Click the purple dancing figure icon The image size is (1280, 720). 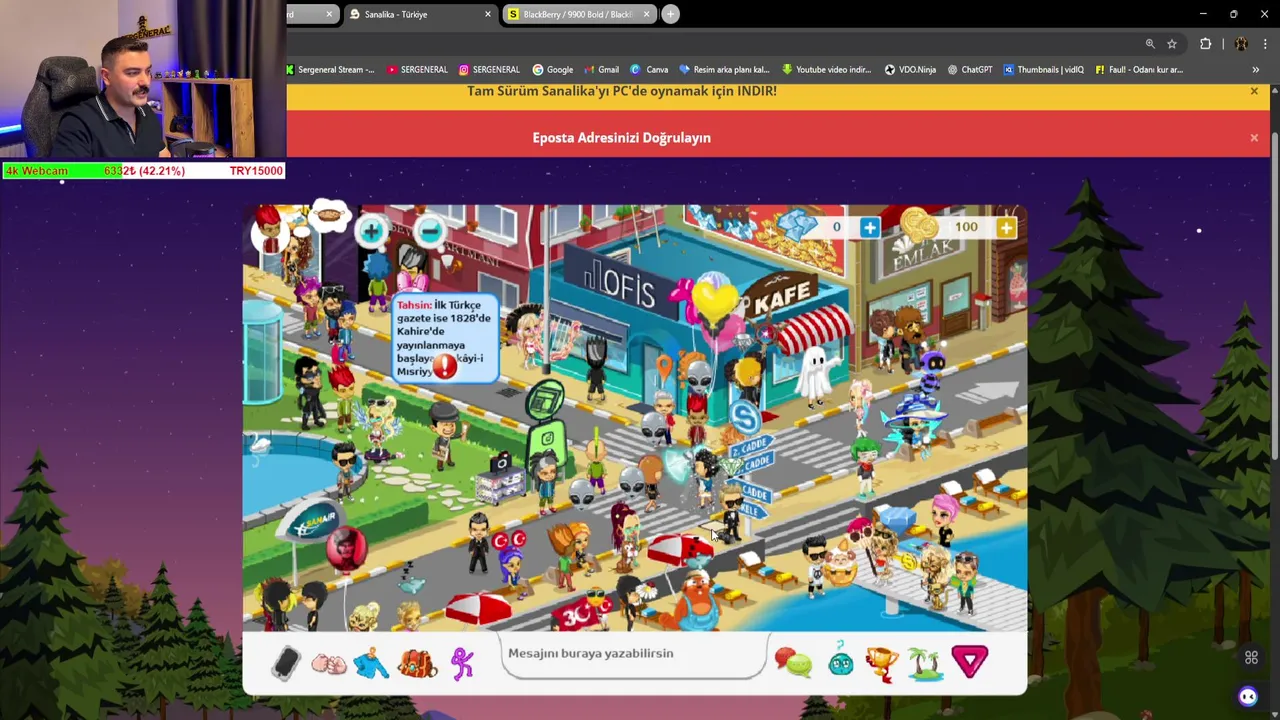click(462, 663)
